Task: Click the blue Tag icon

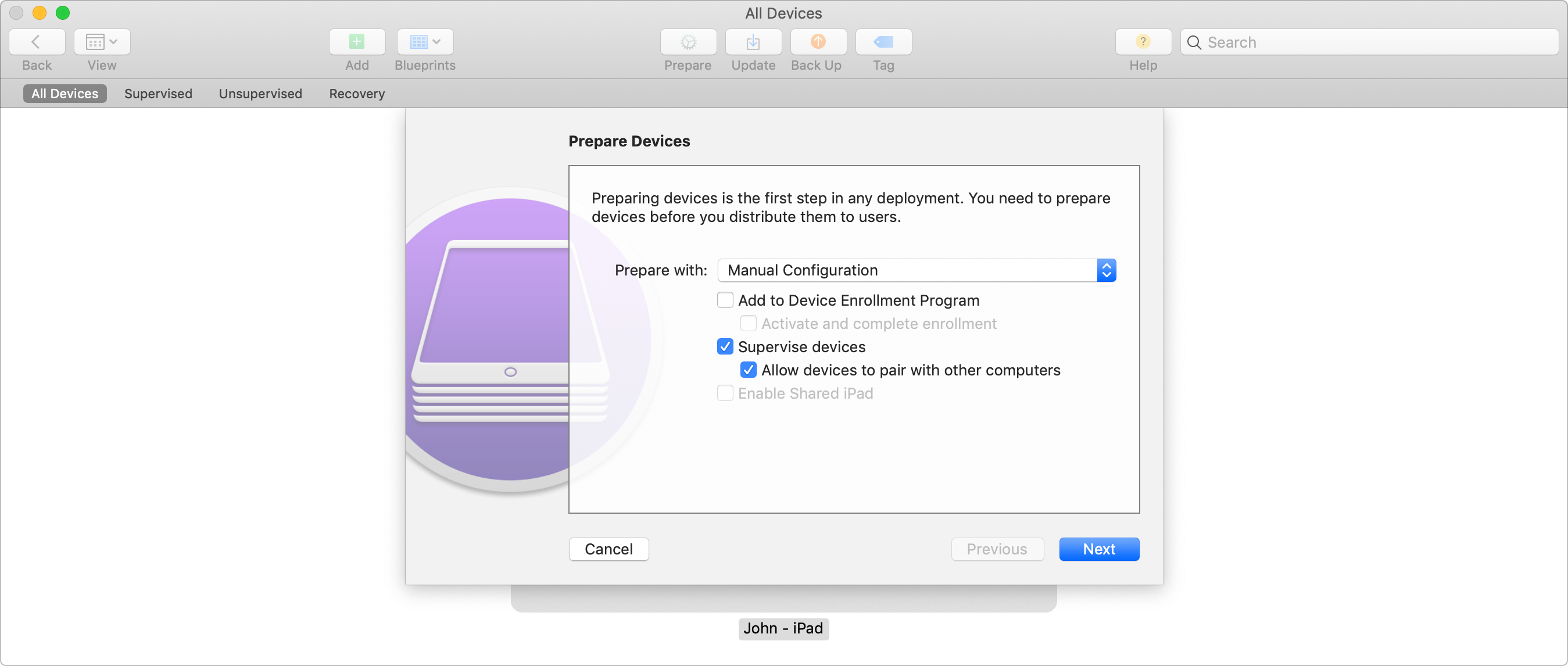Action: pos(883,42)
